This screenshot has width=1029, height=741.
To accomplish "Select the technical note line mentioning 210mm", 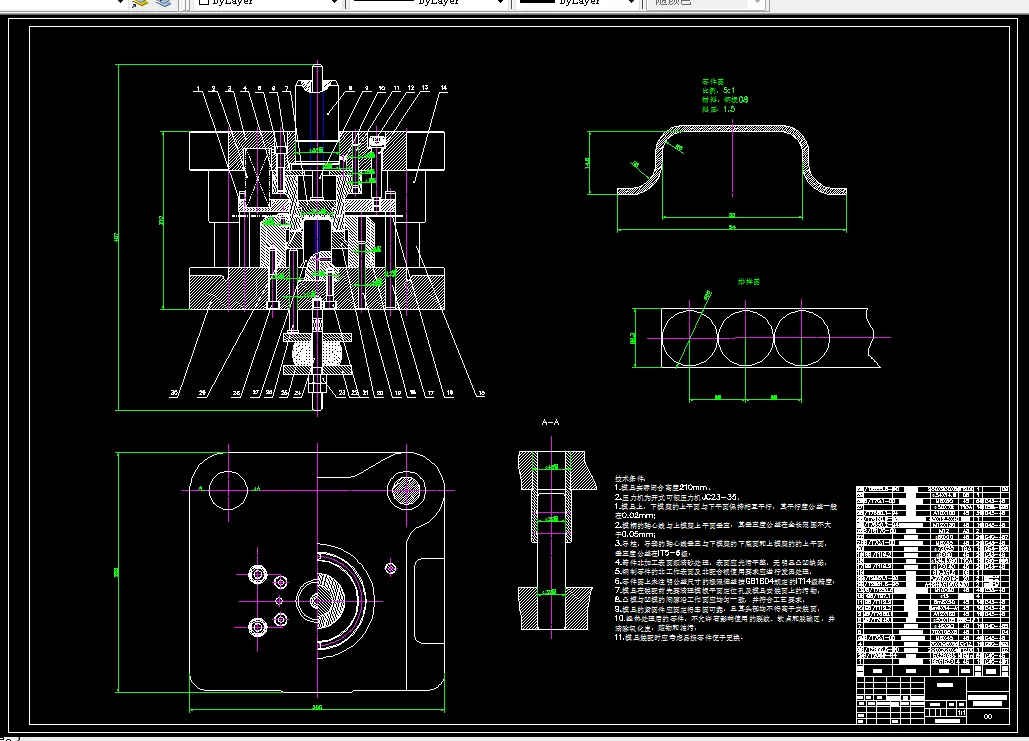I will pyautogui.click(x=662, y=488).
